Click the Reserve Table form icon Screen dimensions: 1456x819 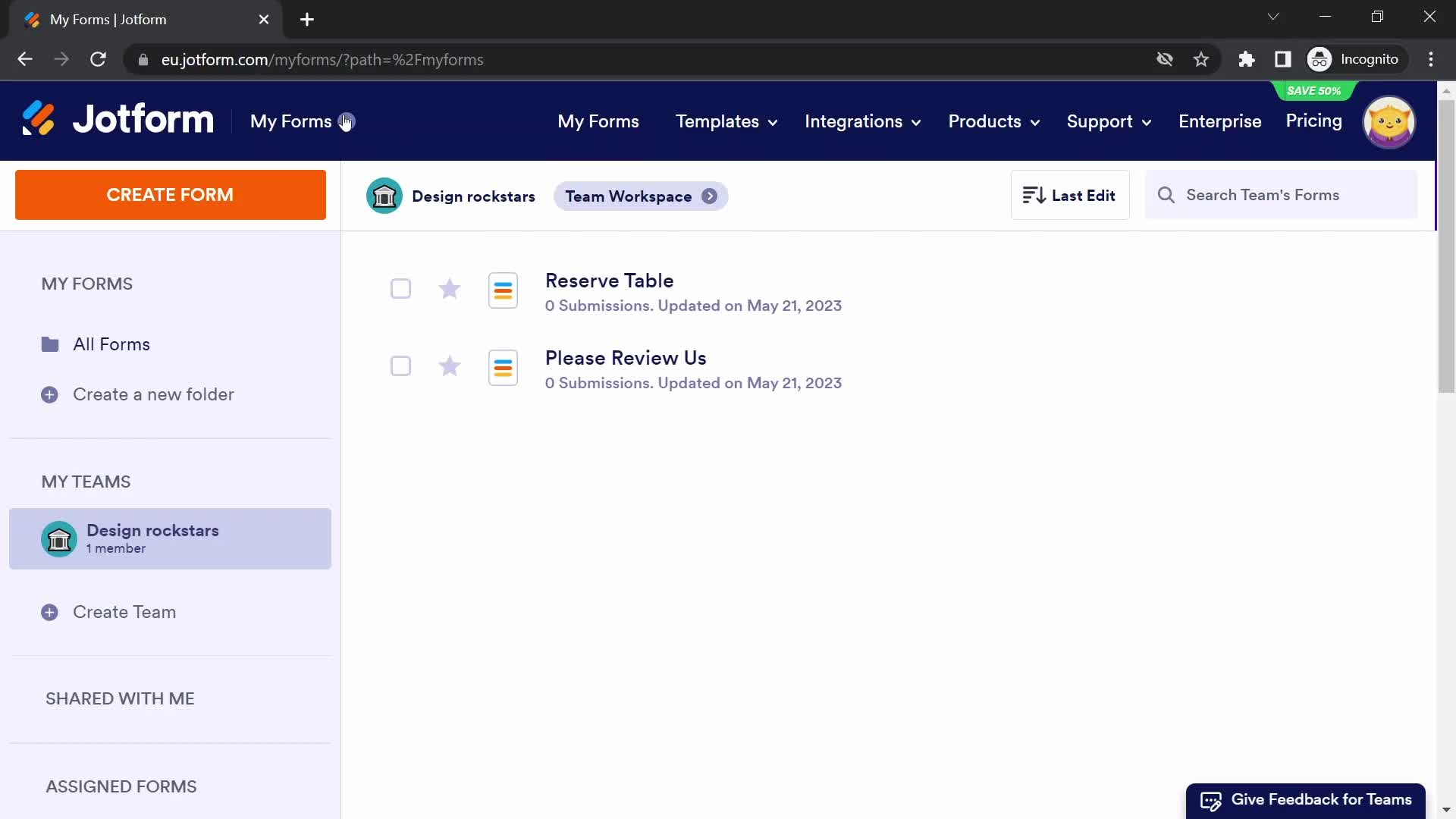point(503,290)
